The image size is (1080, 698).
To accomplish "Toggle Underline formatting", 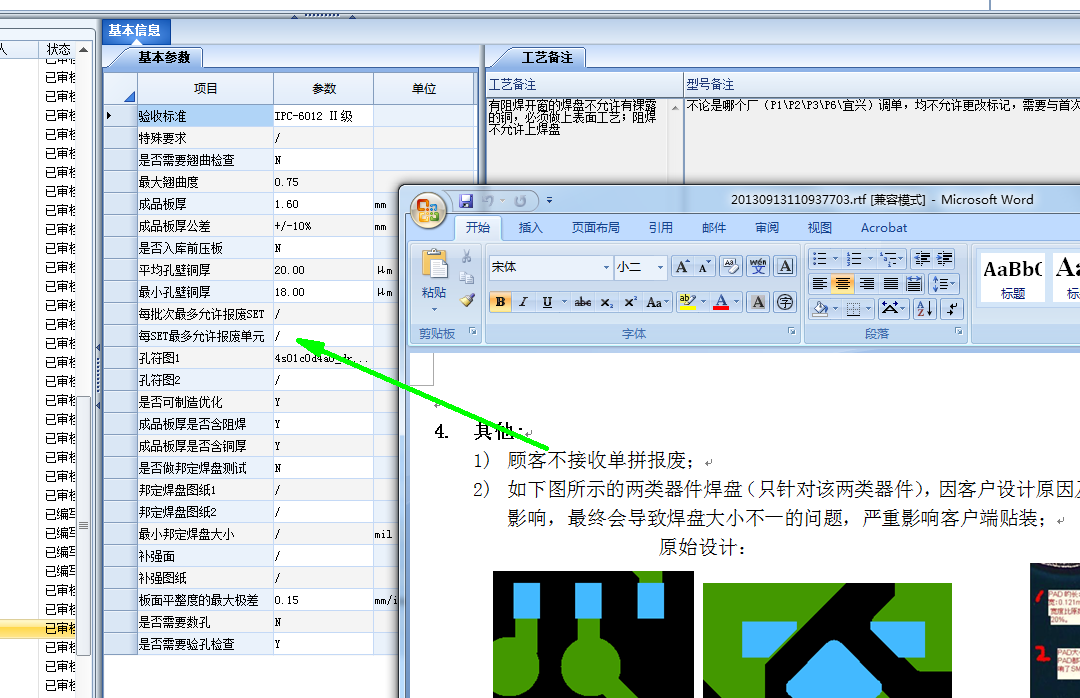I will (x=547, y=302).
